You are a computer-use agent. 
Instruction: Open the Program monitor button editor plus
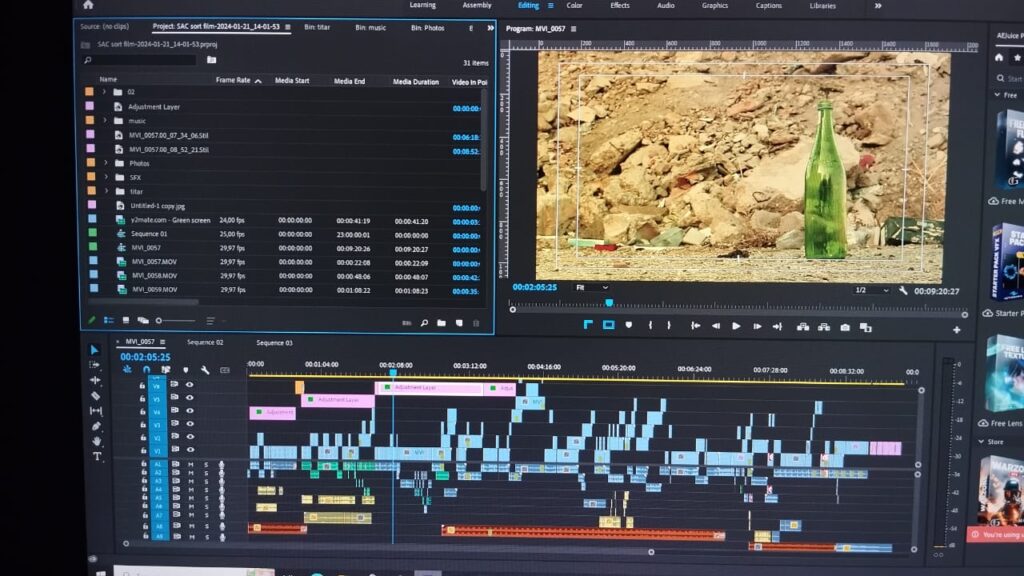click(x=957, y=330)
